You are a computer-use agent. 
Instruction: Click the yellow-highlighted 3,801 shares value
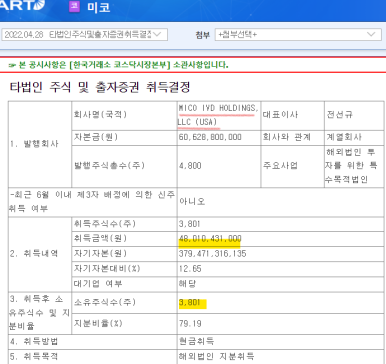(190, 303)
